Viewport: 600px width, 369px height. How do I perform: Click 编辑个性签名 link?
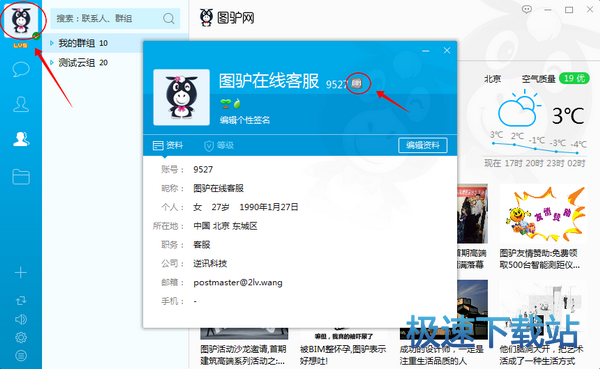pos(245,120)
